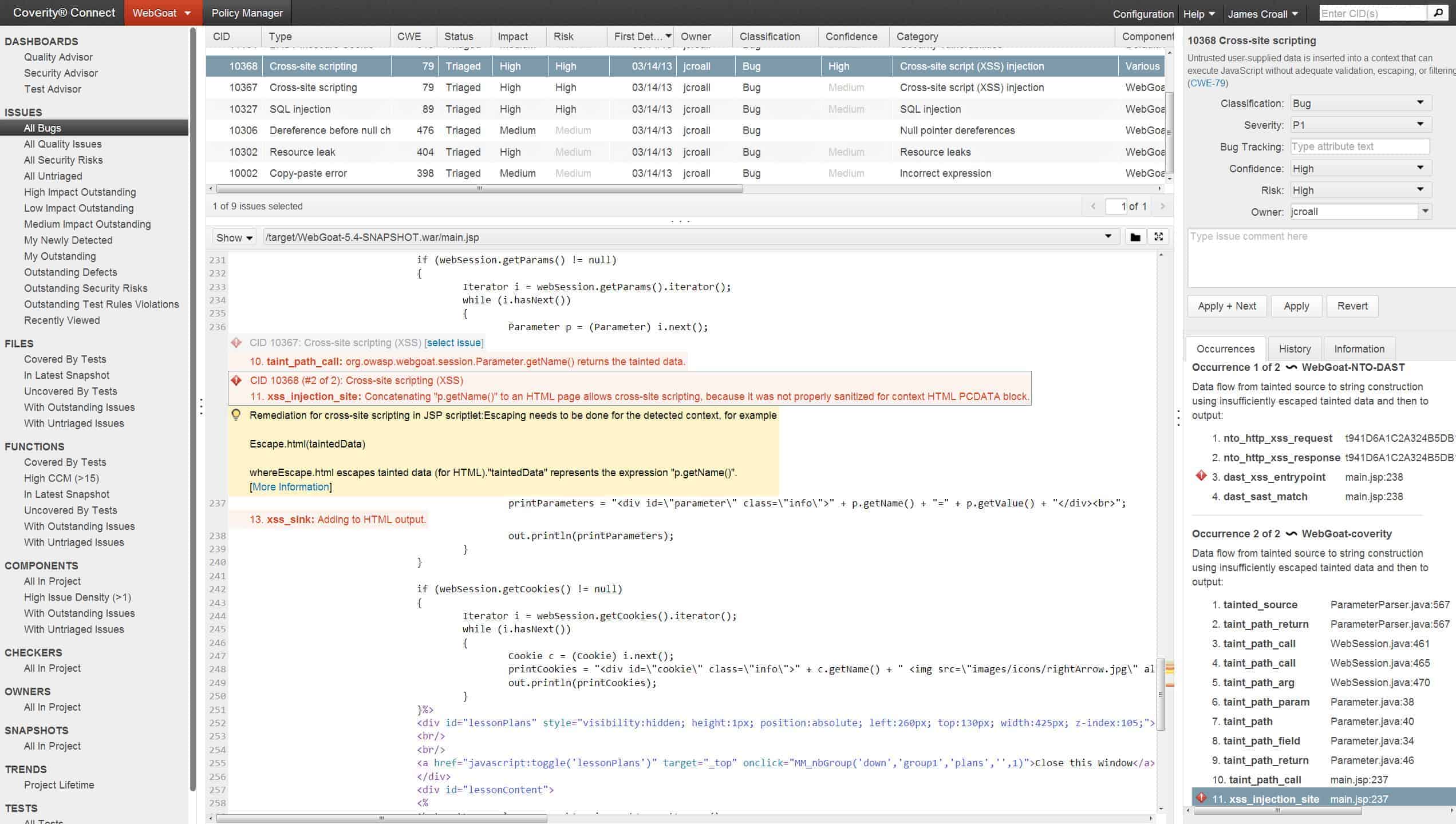Maximize the source code pane
Image resolution: width=1456 pixels, height=824 pixels.
(1158, 237)
